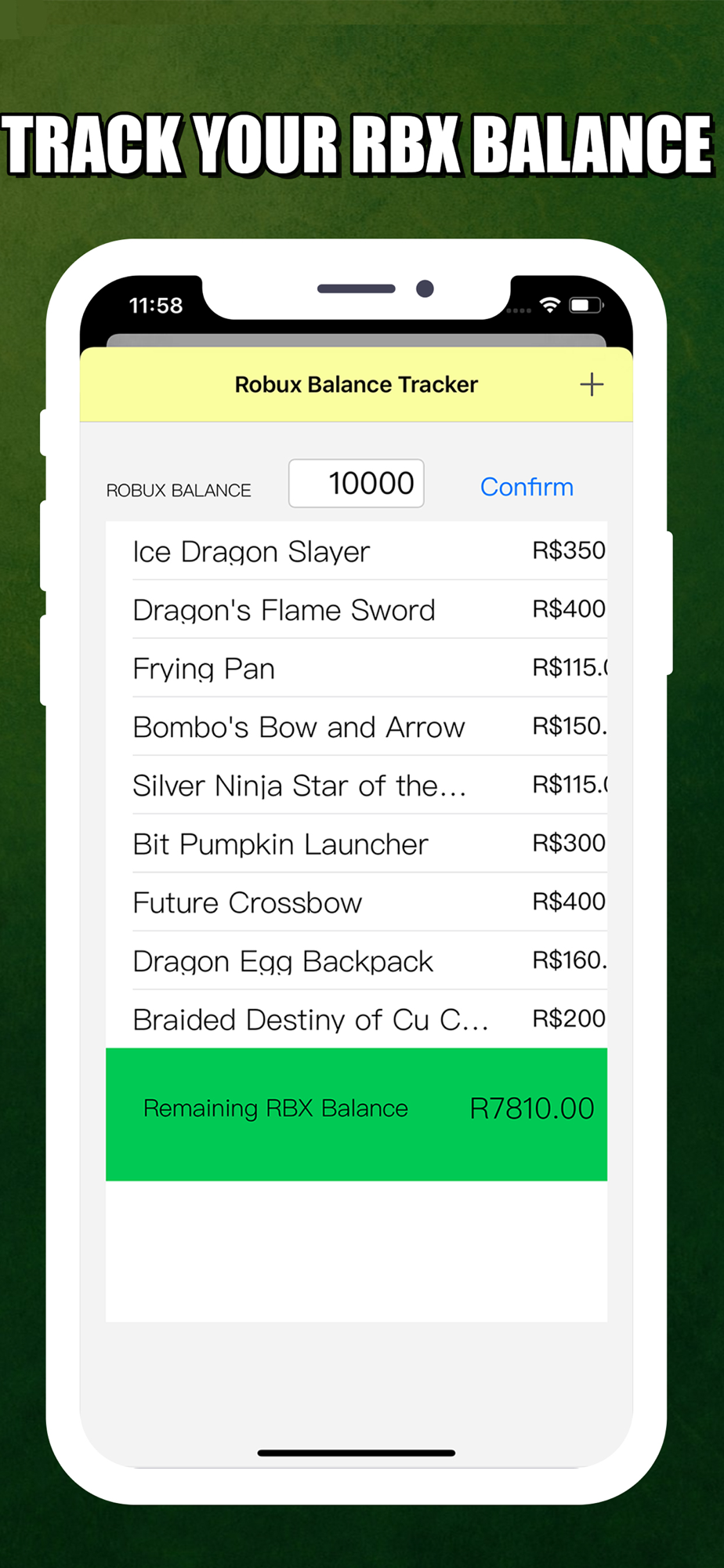Image resolution: width=724 pixels, height=1568 pixels.
Task: Tap the R$350 price of Ice Dragon Slayer
Action: 569,550
